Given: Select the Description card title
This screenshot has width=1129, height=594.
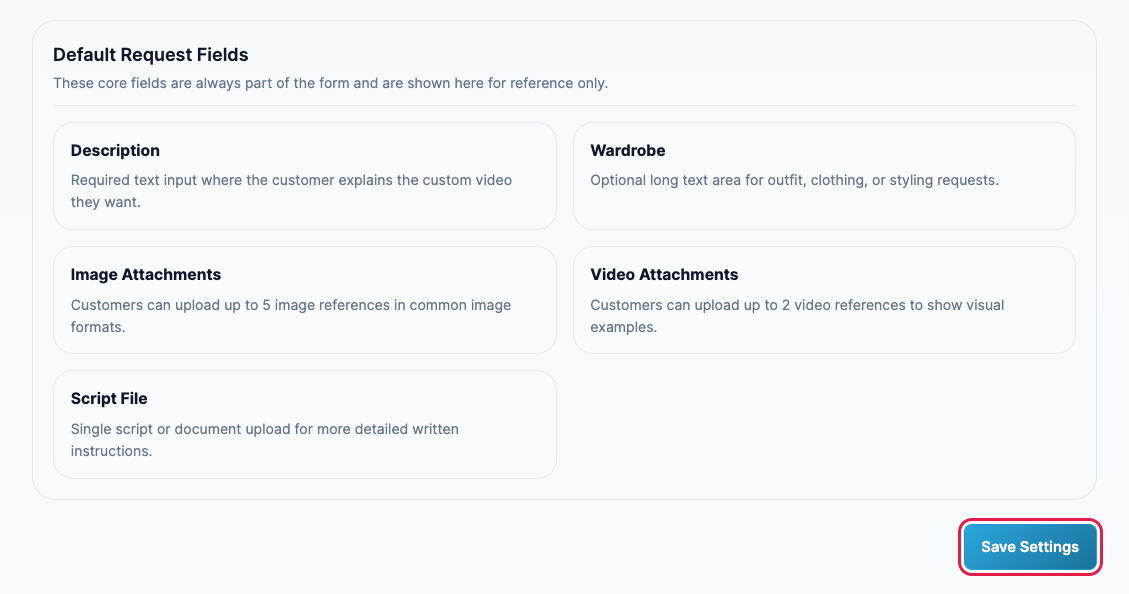Looking at the screenshot, I should (115, 150).
